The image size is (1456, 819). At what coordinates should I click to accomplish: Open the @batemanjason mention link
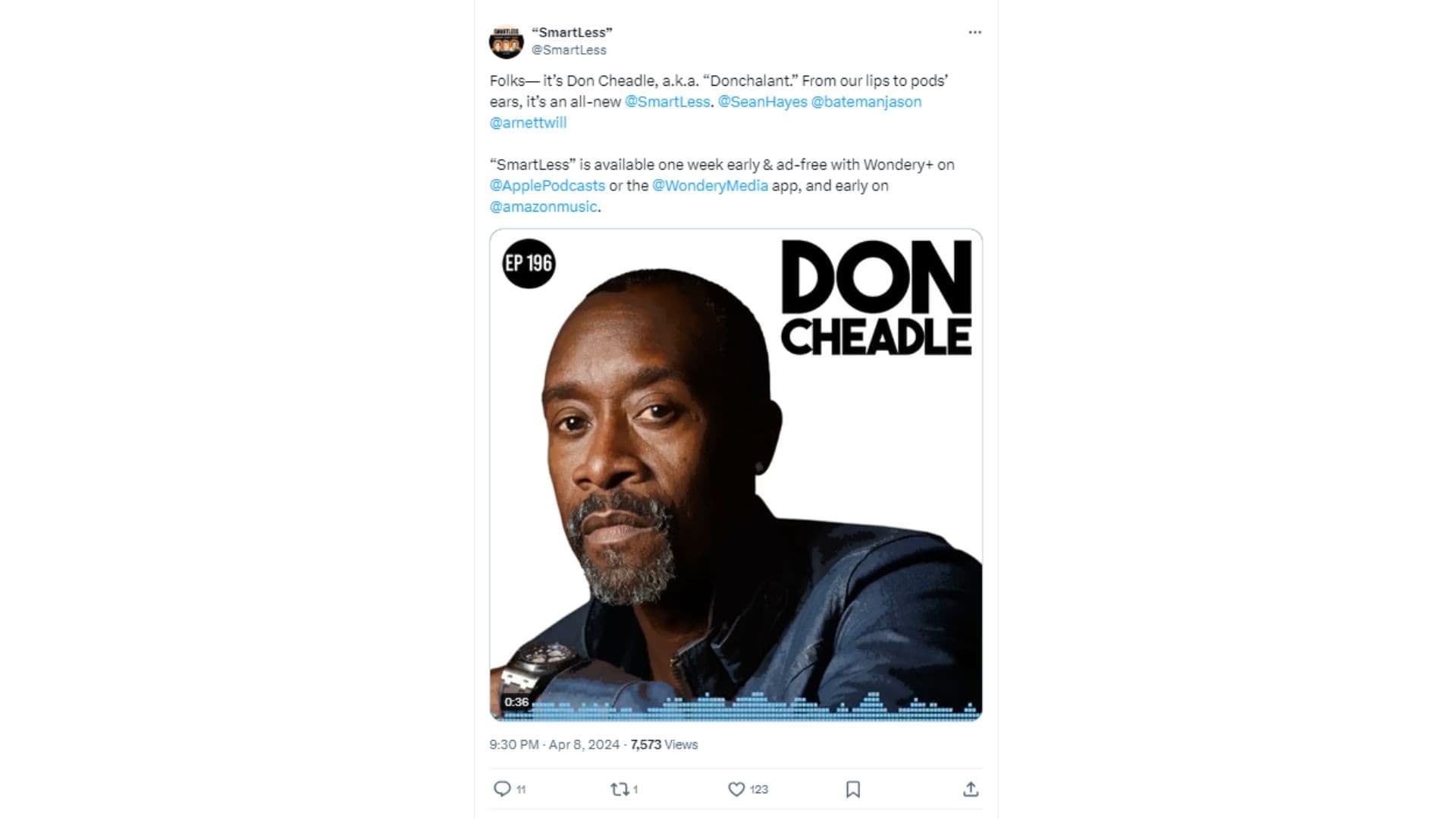click(867, 102)
